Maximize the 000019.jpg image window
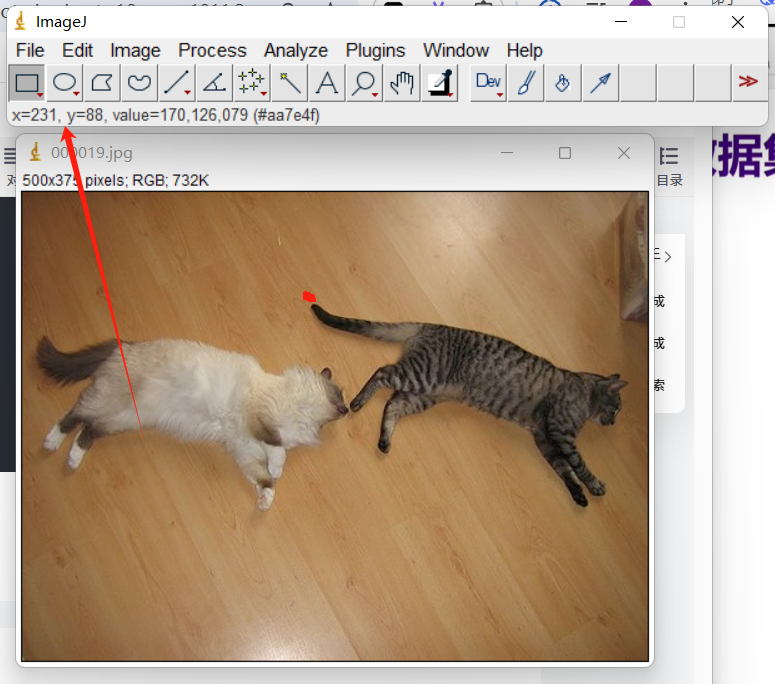Image resolution: width=775 pixels, height=684 pixels. (565, 153)
